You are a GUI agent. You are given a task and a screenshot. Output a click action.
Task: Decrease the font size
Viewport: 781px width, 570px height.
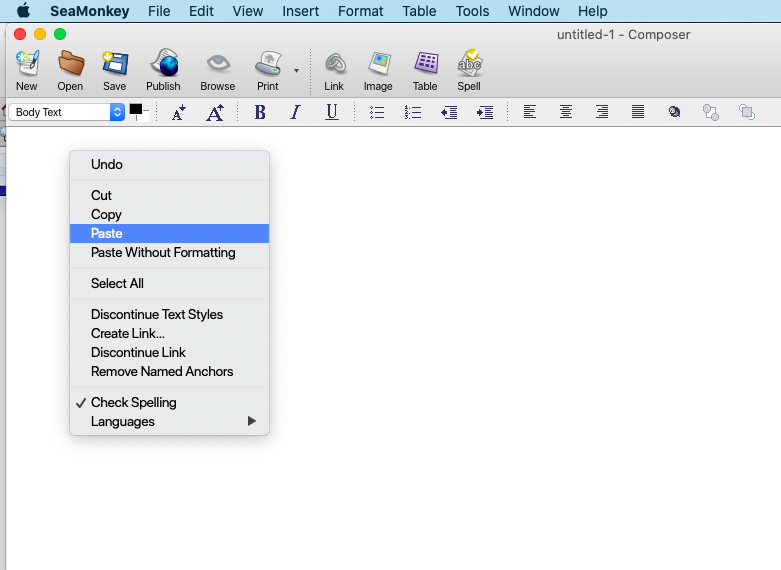179,112
